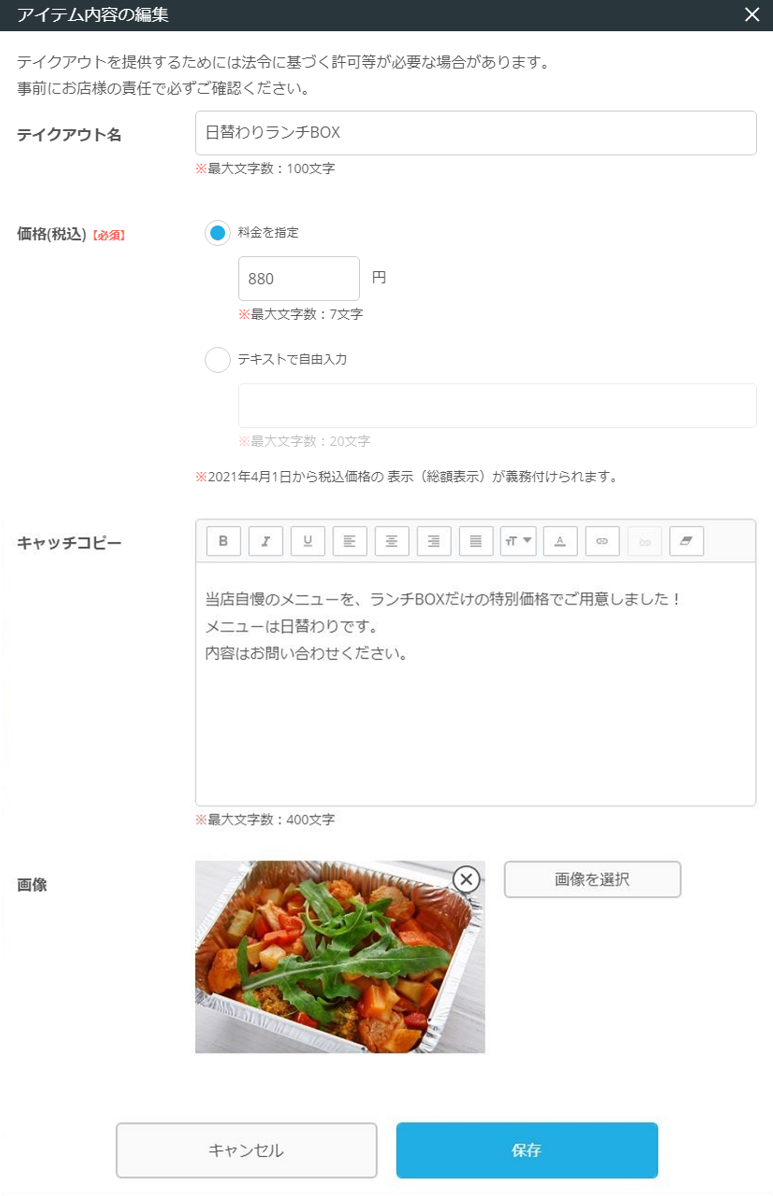The image size is (773, 1196).
Task: Clear formatting with the eraser icon
Action: tap(686, 541)
